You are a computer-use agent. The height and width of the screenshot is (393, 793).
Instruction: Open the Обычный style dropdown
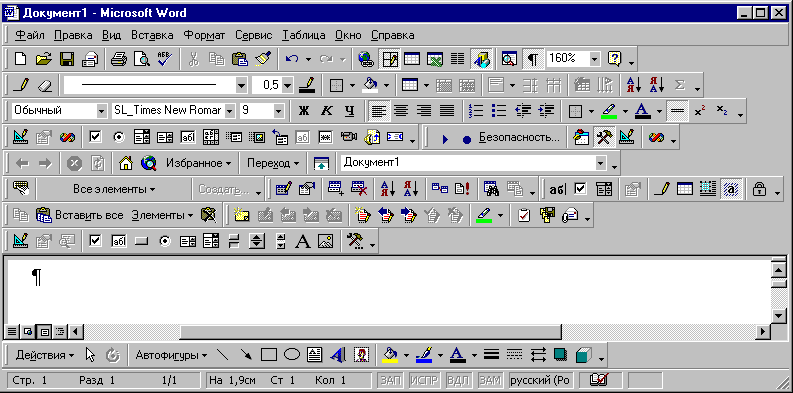[x=102, y=111]
